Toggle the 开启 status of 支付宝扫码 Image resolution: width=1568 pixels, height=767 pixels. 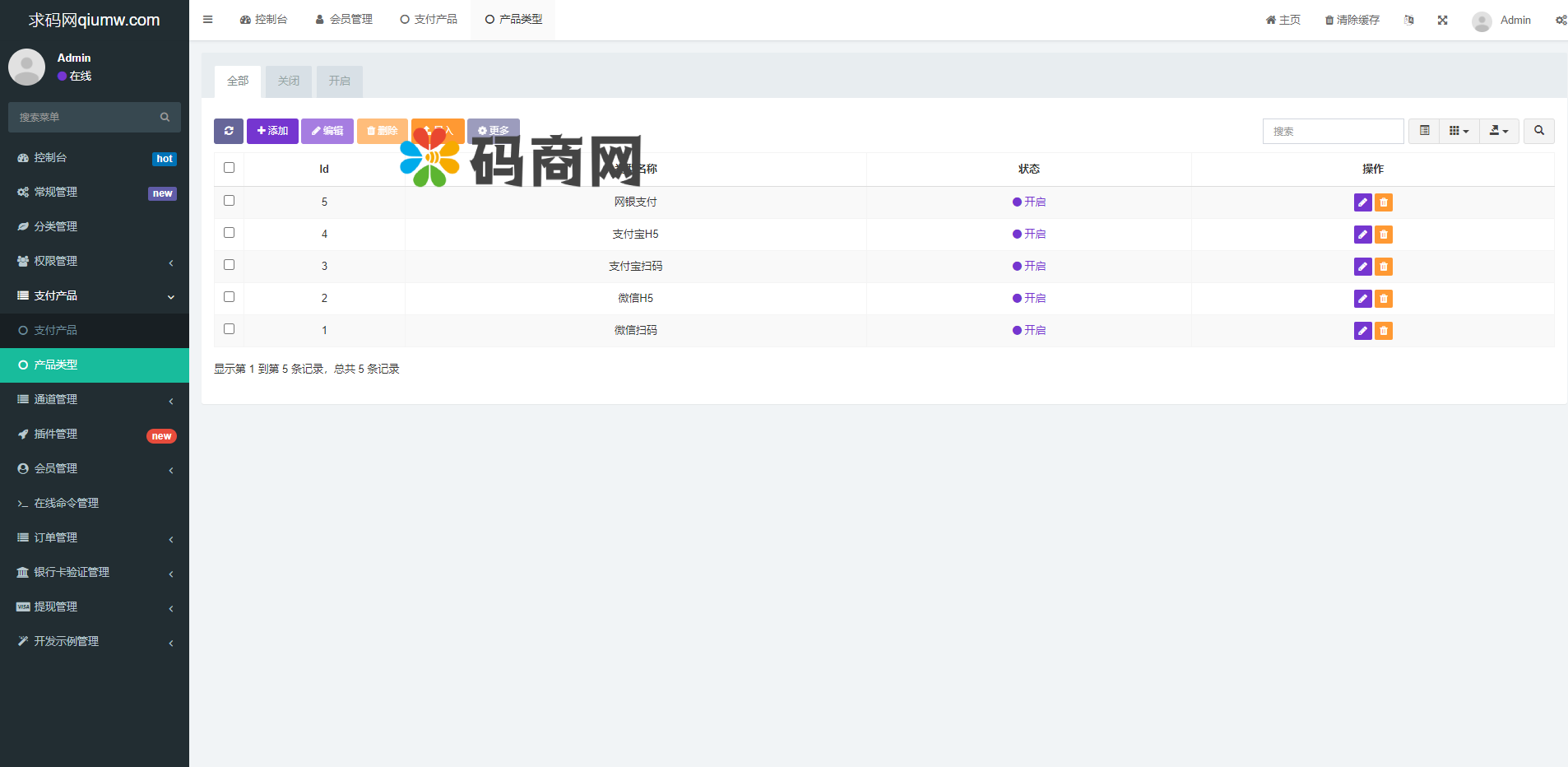(1029, 267)
